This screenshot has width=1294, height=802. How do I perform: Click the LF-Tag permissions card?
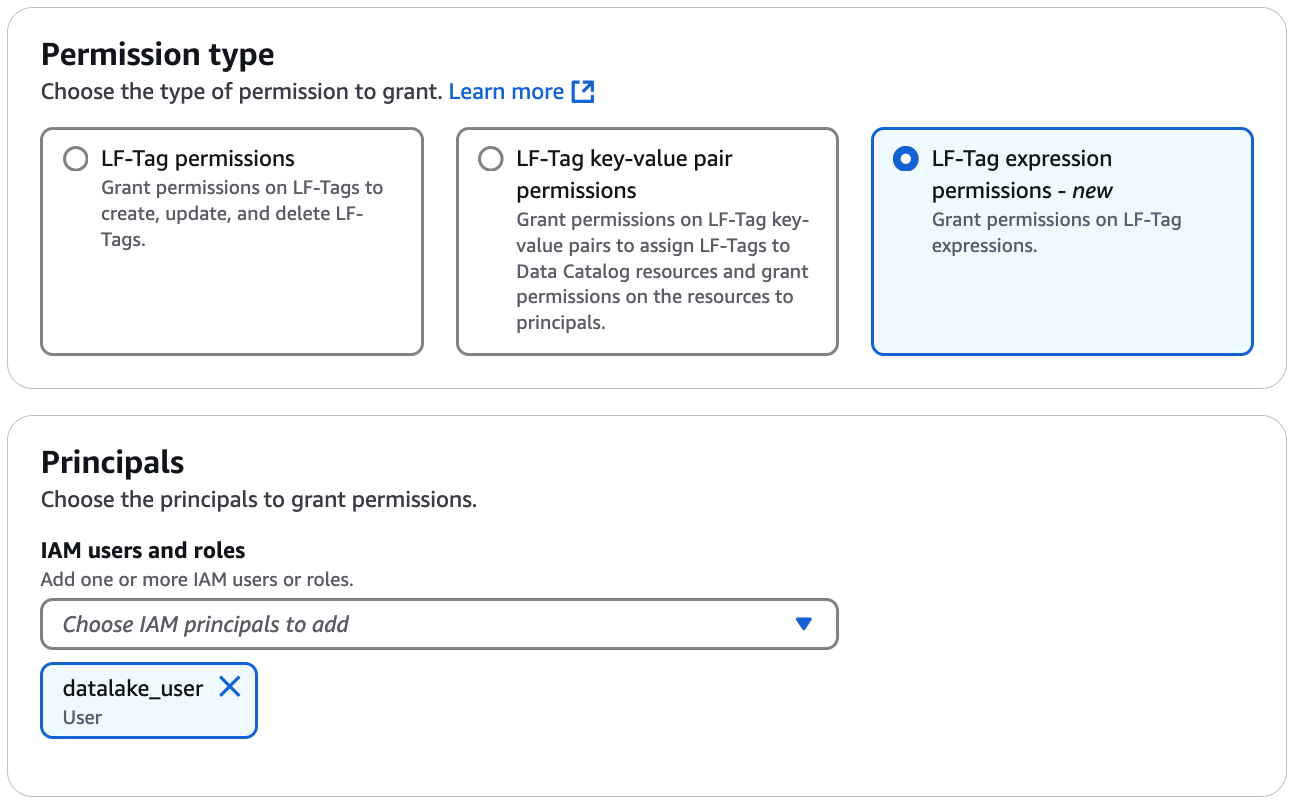[232, 240]
